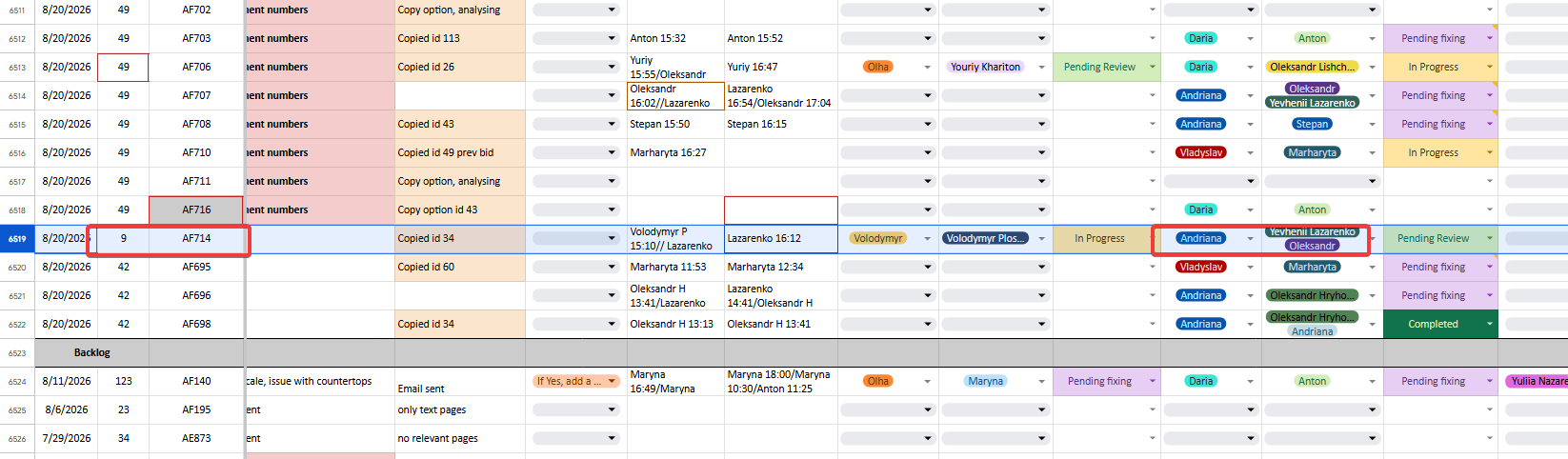1568x459 pixels.
Task: Open the Pending fixing dropdown in AF695 row
Action: coord(1490,268)
